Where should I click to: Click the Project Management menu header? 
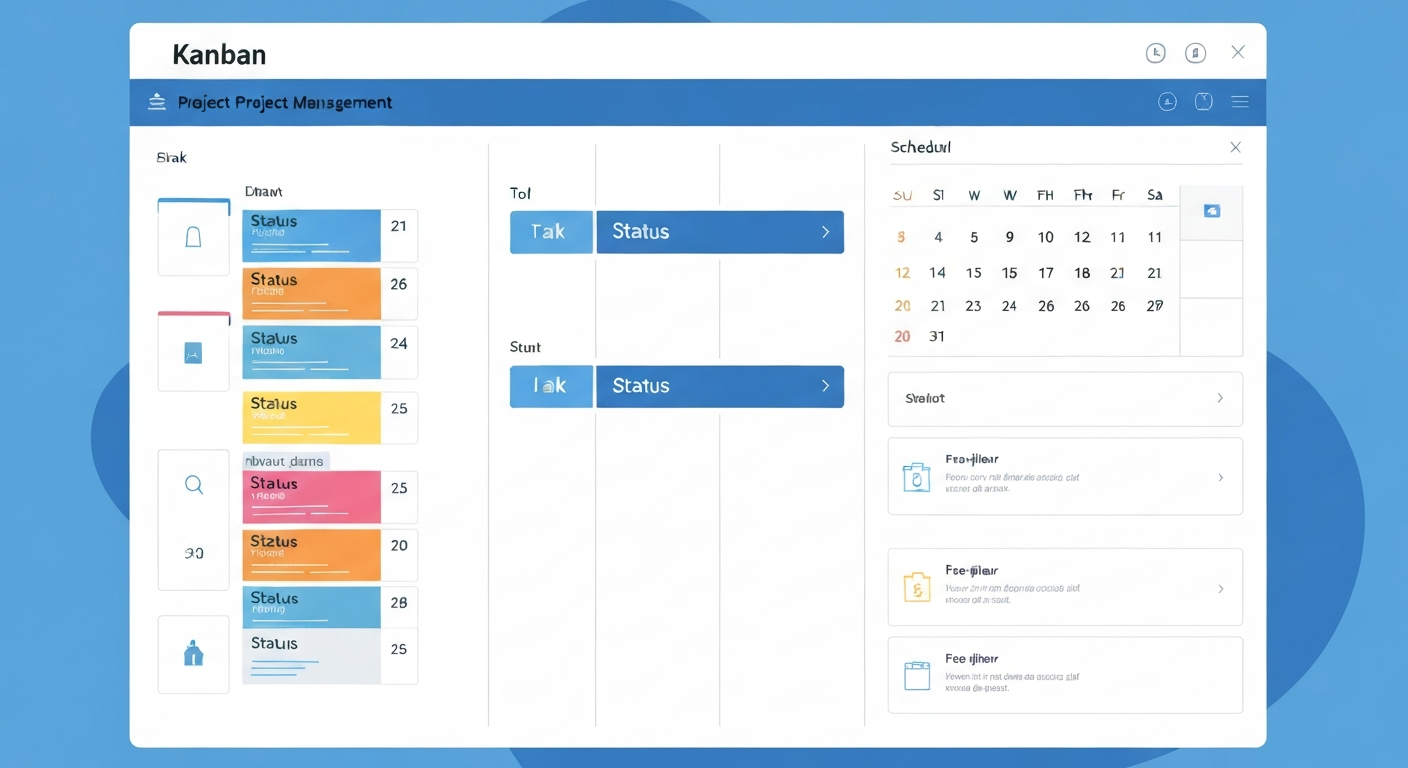tap(283, 101)
